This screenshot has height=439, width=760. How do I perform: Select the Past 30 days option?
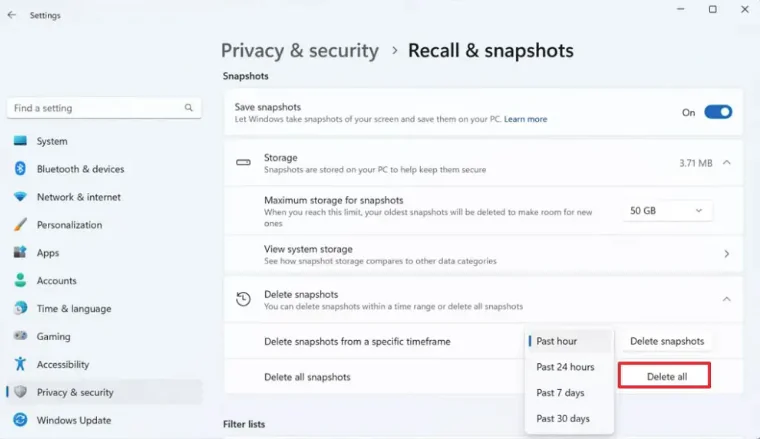(x=563, y=419)
